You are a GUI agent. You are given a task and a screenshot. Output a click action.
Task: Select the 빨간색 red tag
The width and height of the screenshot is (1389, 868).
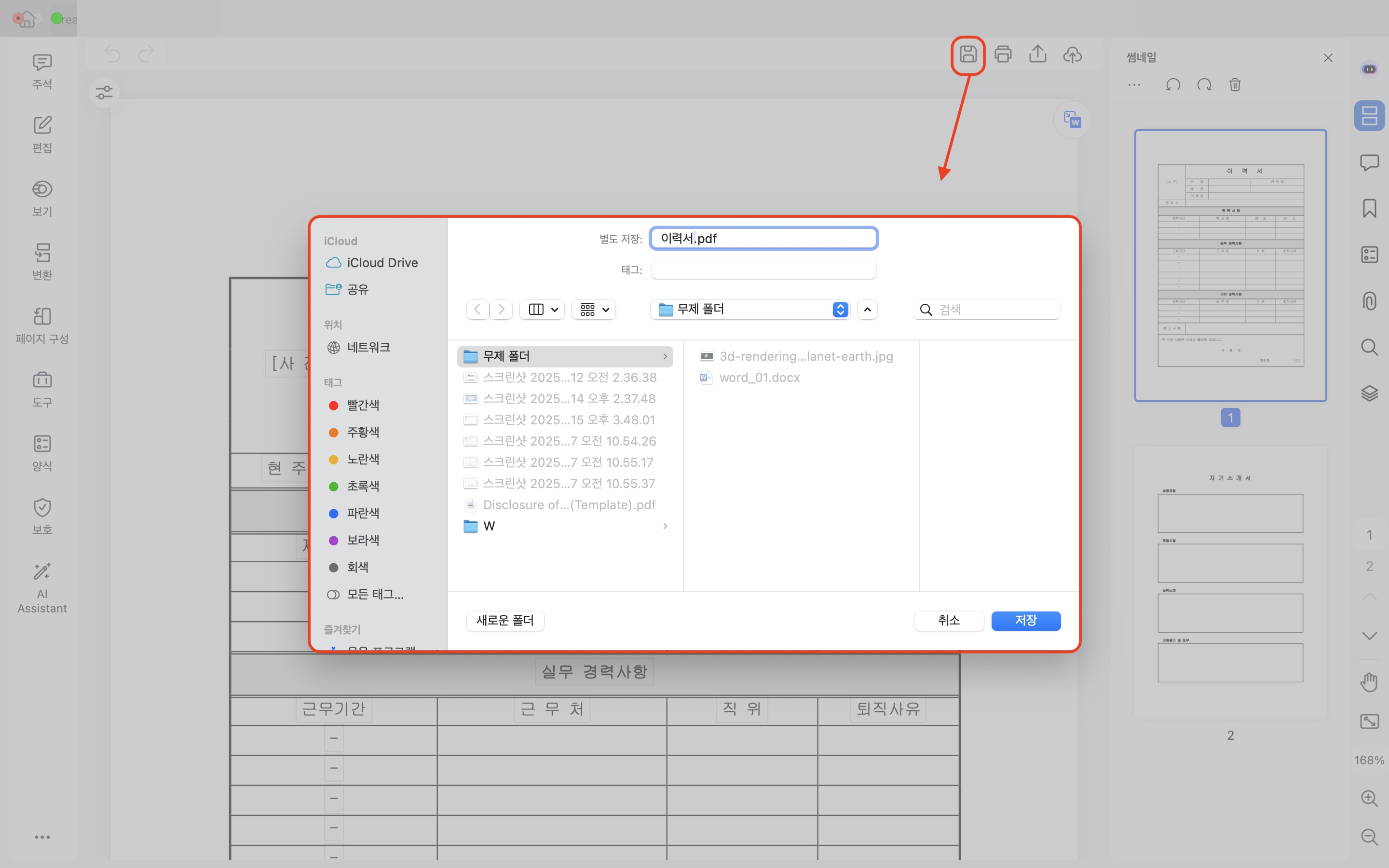pos(362,405)
